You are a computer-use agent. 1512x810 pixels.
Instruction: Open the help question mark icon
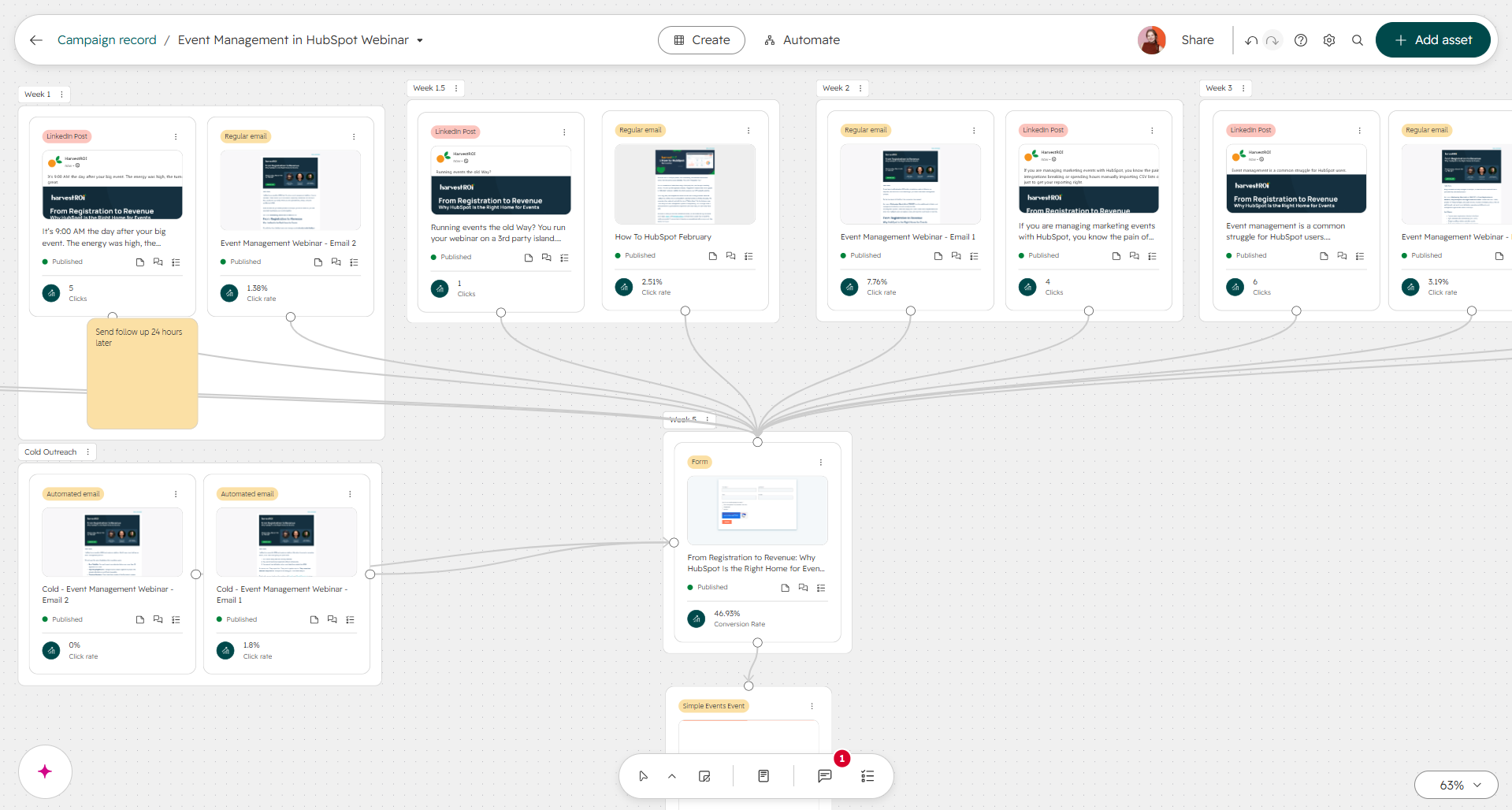tap(1301, 40)
